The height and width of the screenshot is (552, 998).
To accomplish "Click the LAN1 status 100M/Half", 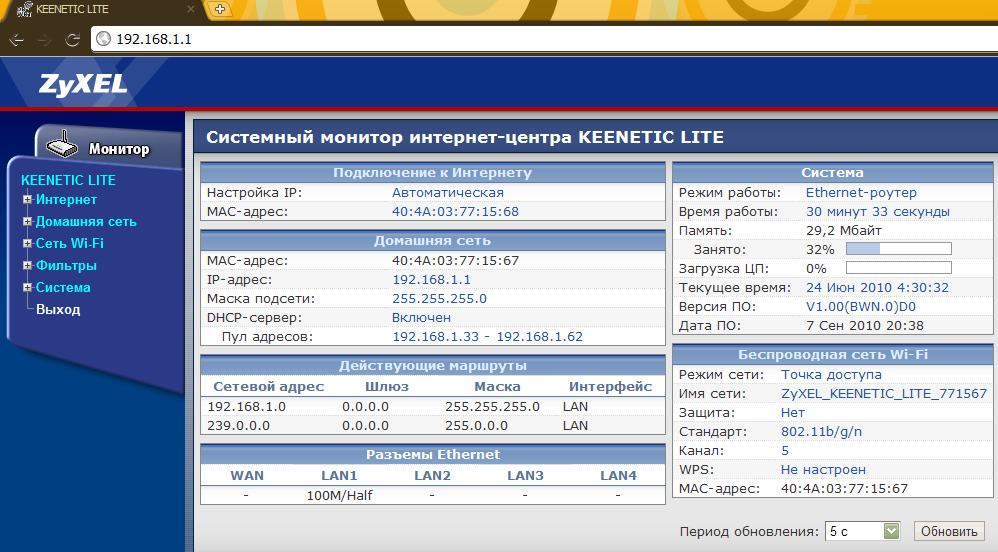I will click(339, 495).
